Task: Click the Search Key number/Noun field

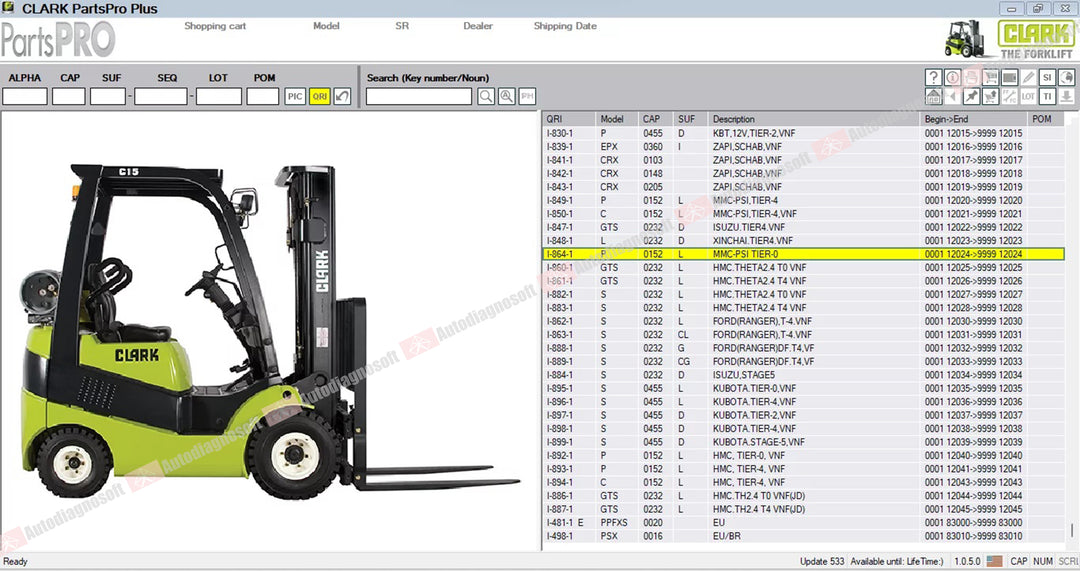Action: 419,96
